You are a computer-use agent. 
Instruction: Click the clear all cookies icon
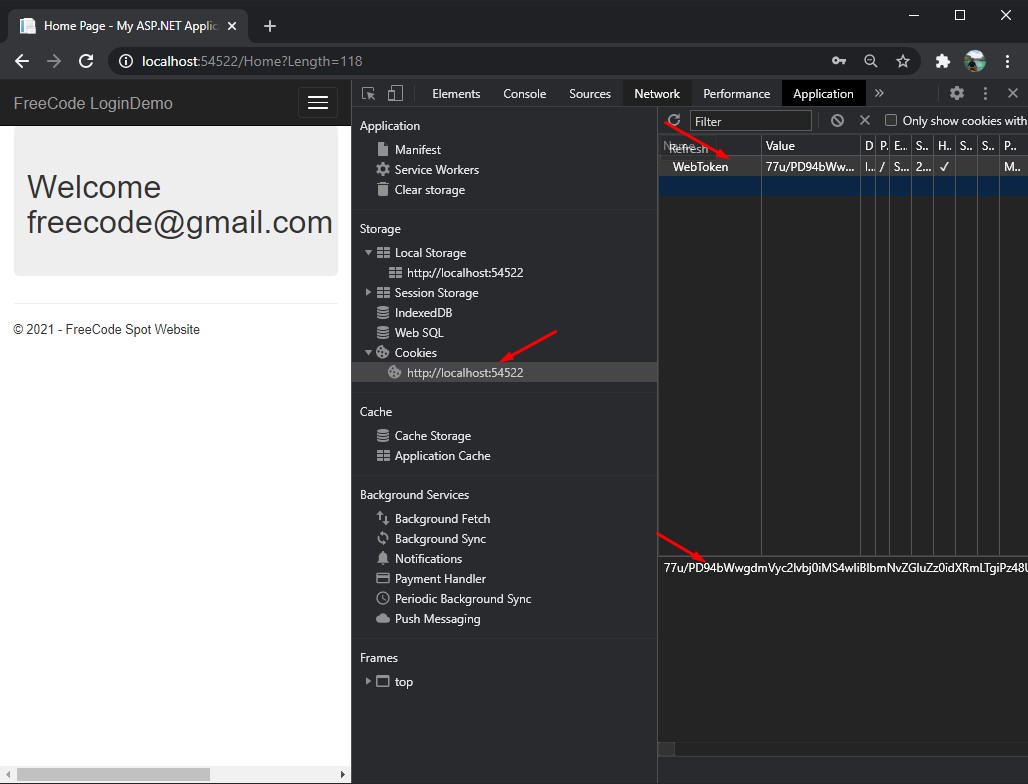pyautogui.click(x=837, y=121)
